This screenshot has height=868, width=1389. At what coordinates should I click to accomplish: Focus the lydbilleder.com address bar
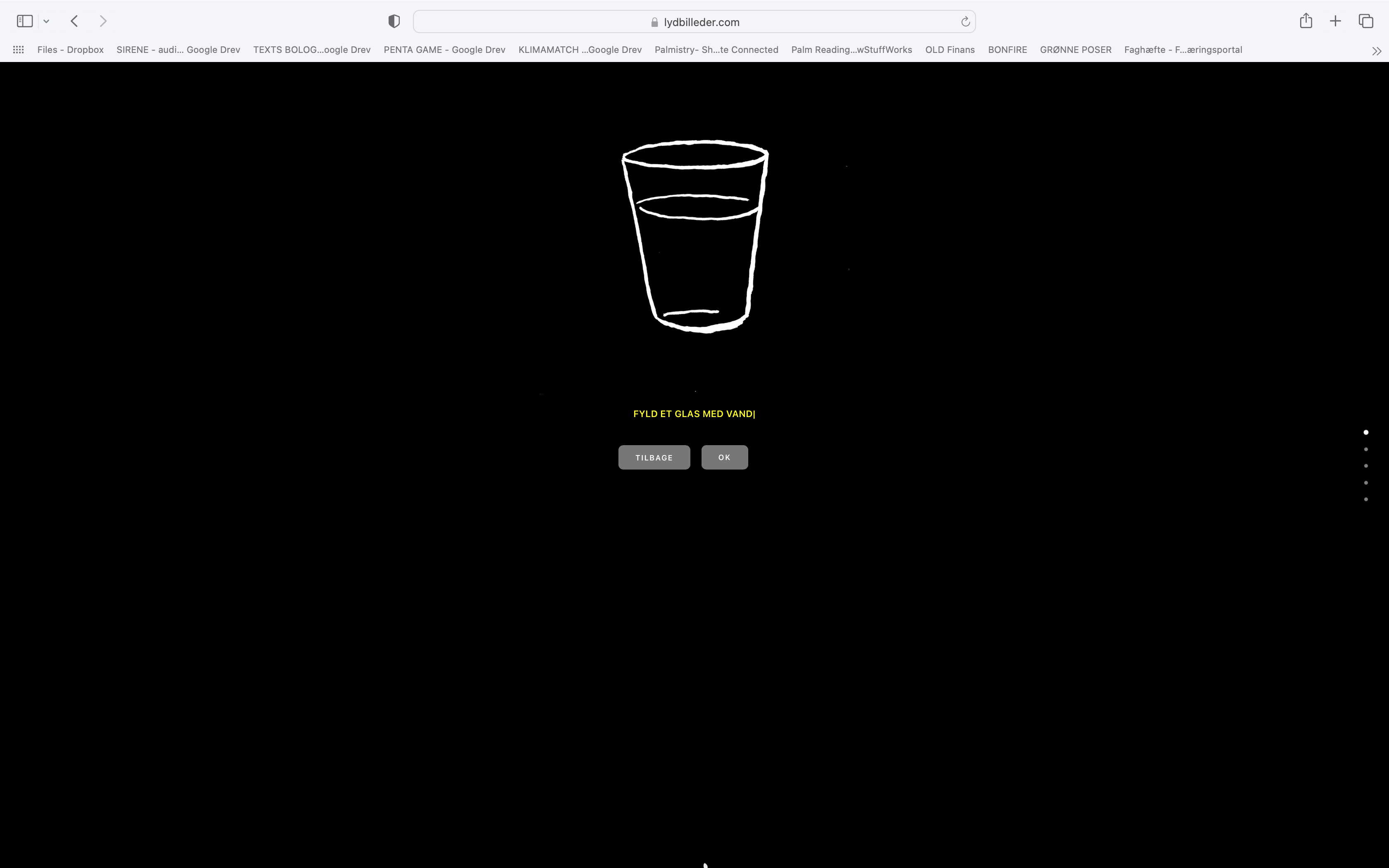[694, 22]
